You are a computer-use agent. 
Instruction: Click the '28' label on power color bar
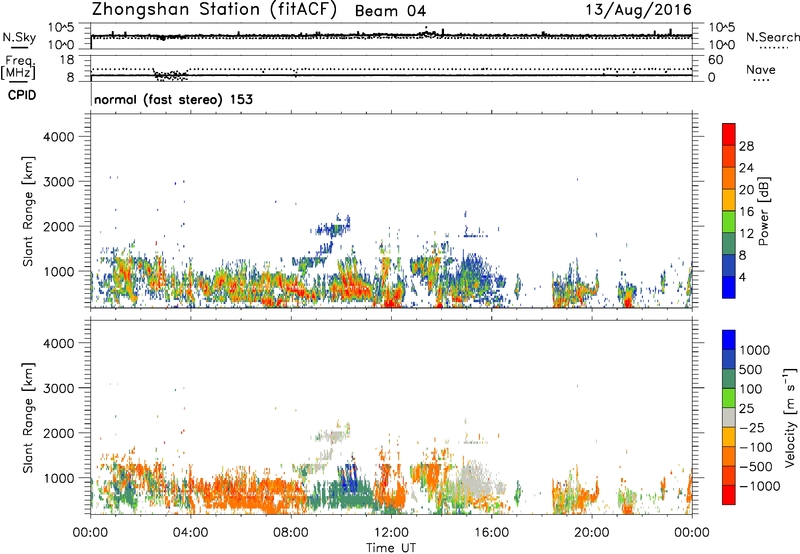coord(746,146)
